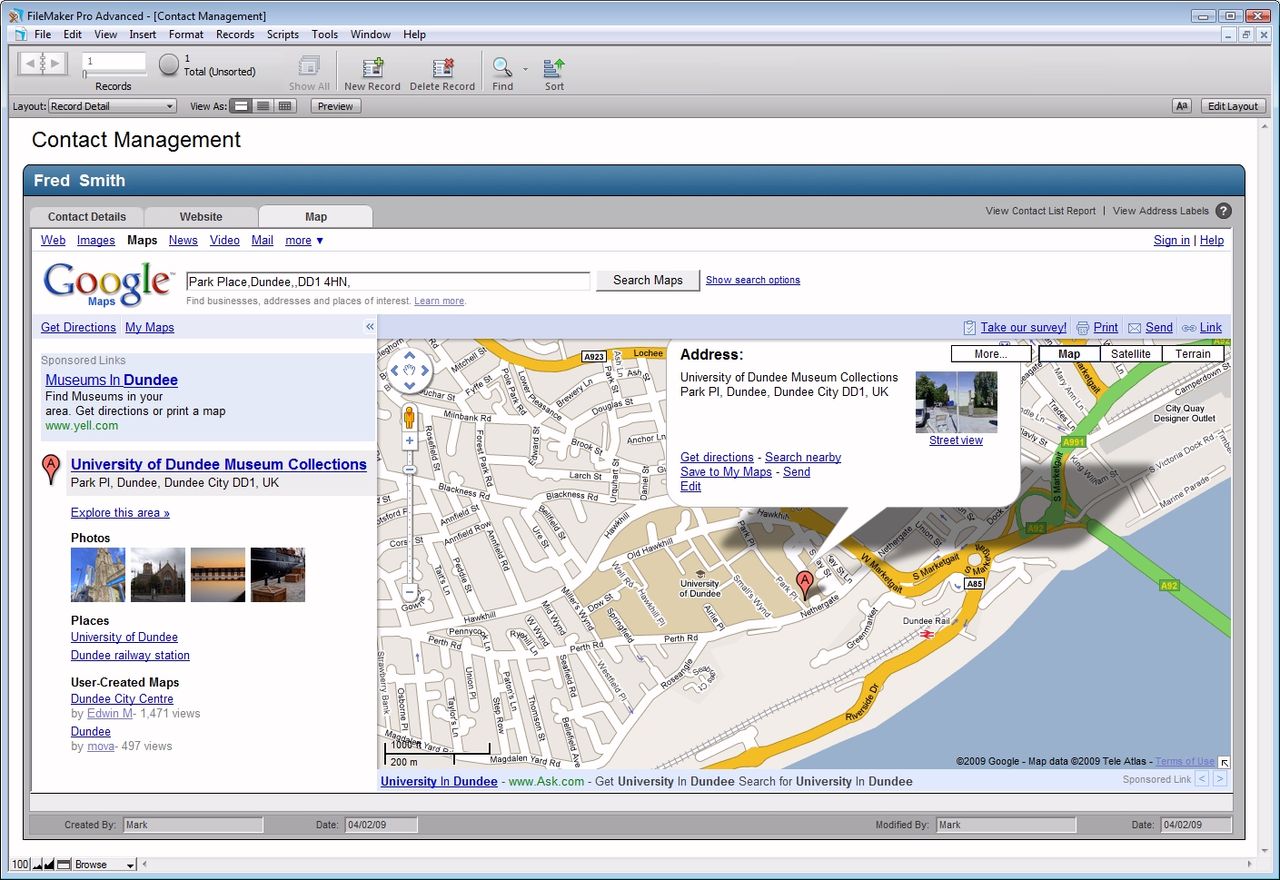Image resolution: width=1280 pixels, height=880 pixels.
Task: Toggle status toolbar icon at bottom
Action: pos(64,865)
